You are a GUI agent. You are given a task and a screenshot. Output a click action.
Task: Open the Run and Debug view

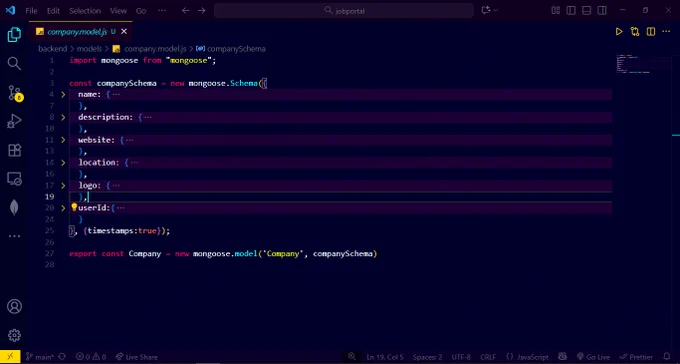tap(14, 121)
